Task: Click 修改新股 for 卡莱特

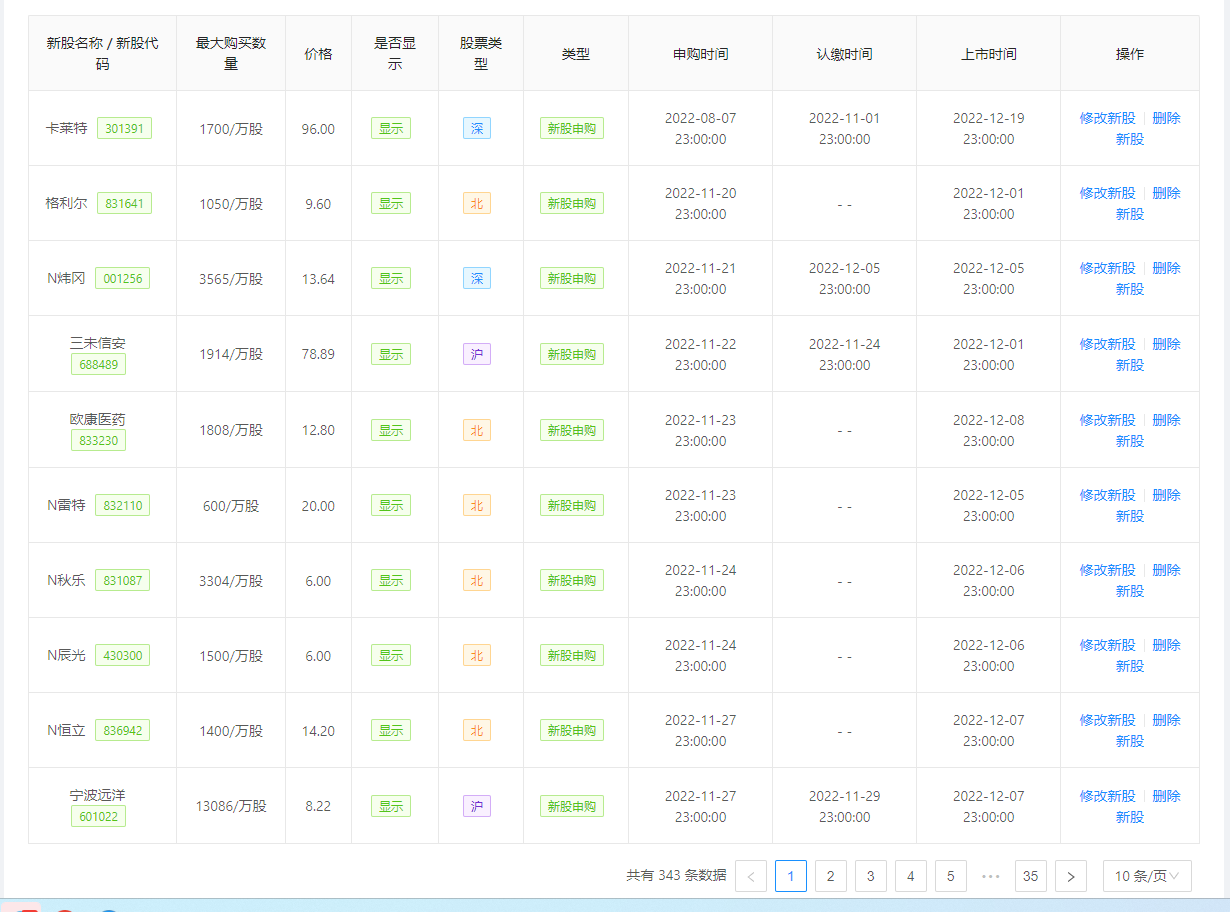Action: tap(1107, 118)
